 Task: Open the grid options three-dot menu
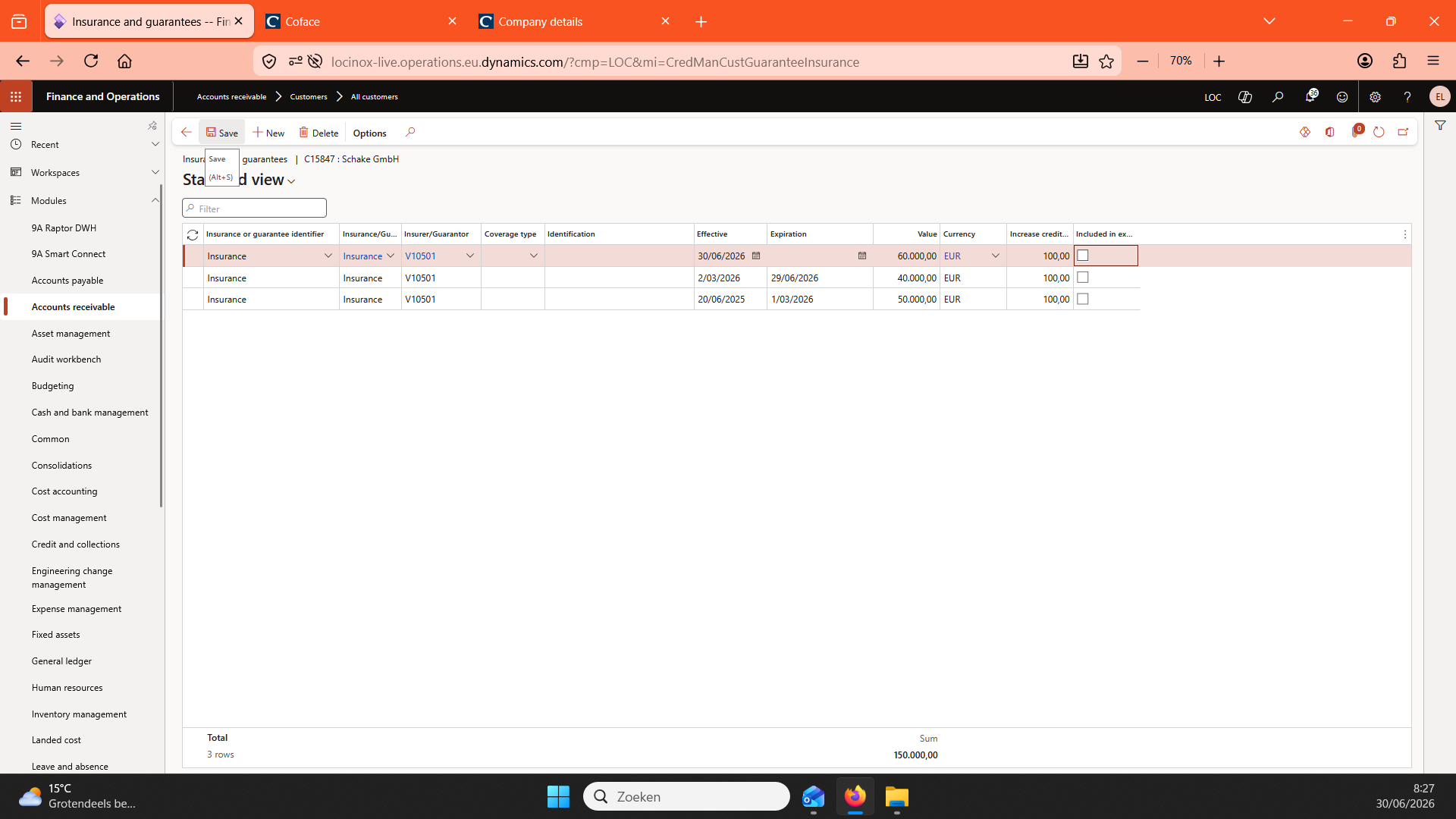click(1404, 235)
